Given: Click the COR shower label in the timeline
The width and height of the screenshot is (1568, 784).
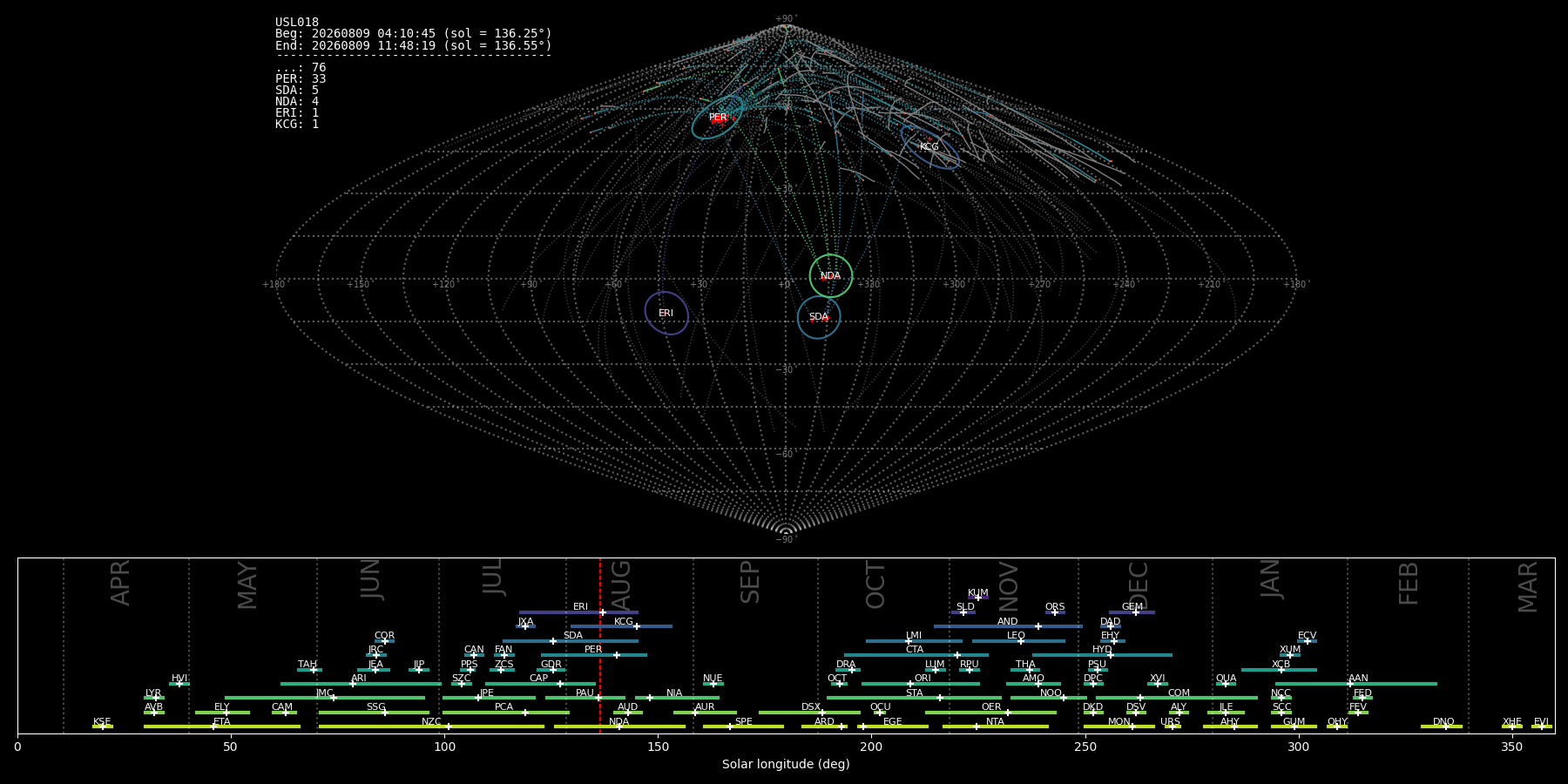Looking at the screenshot, I should click(384, 636).
